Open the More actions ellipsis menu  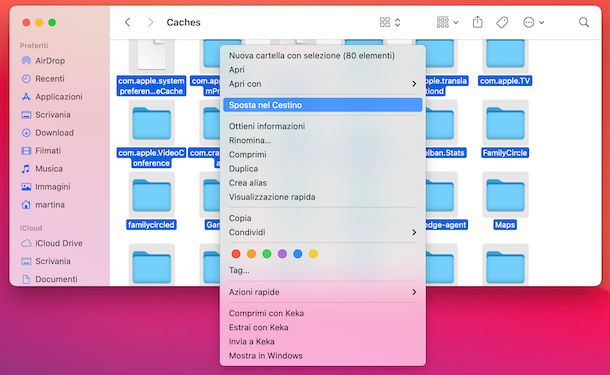pyautogui.click(x=533, y=22)
